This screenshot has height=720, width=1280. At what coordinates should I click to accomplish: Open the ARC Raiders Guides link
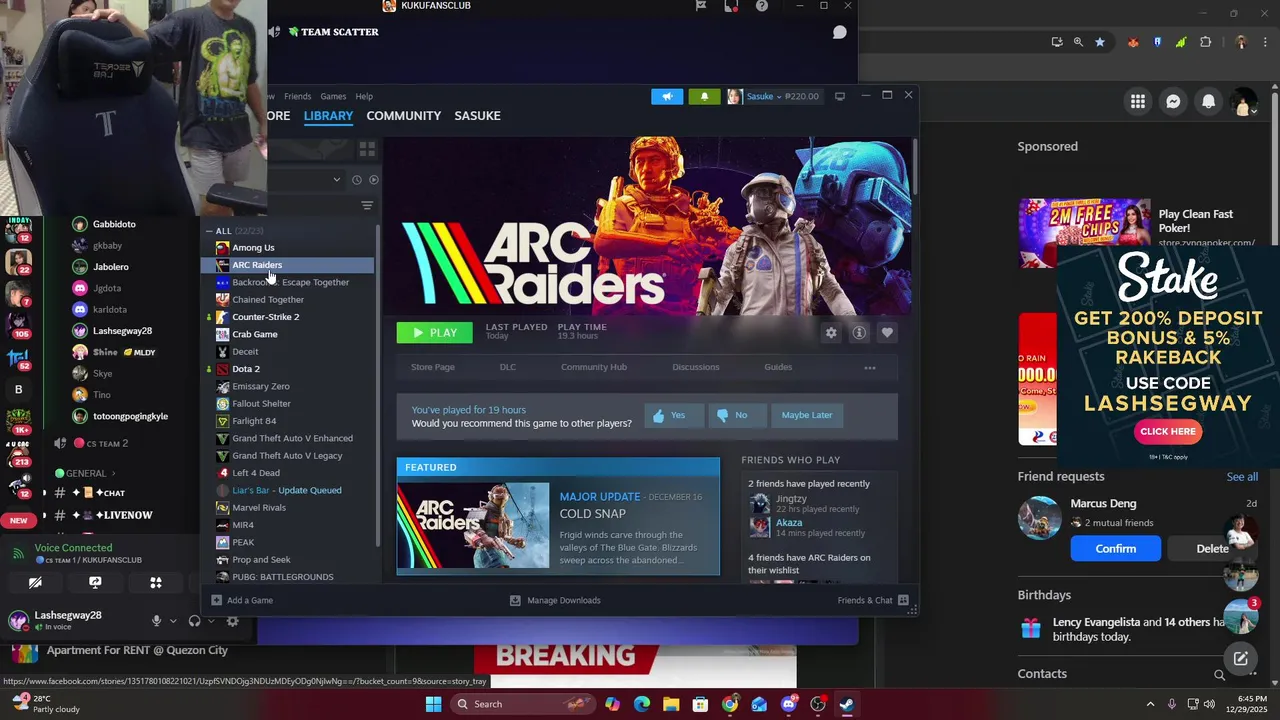tap(778, 367)
